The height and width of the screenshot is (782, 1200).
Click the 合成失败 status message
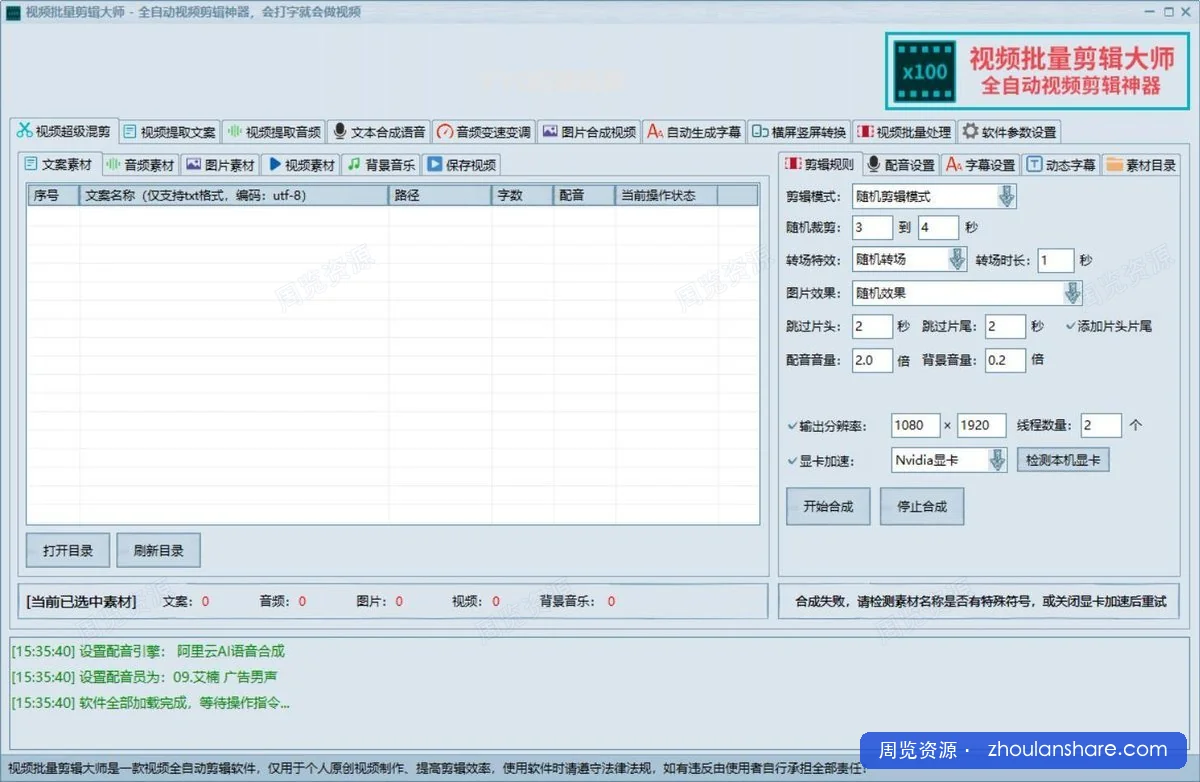980,602
